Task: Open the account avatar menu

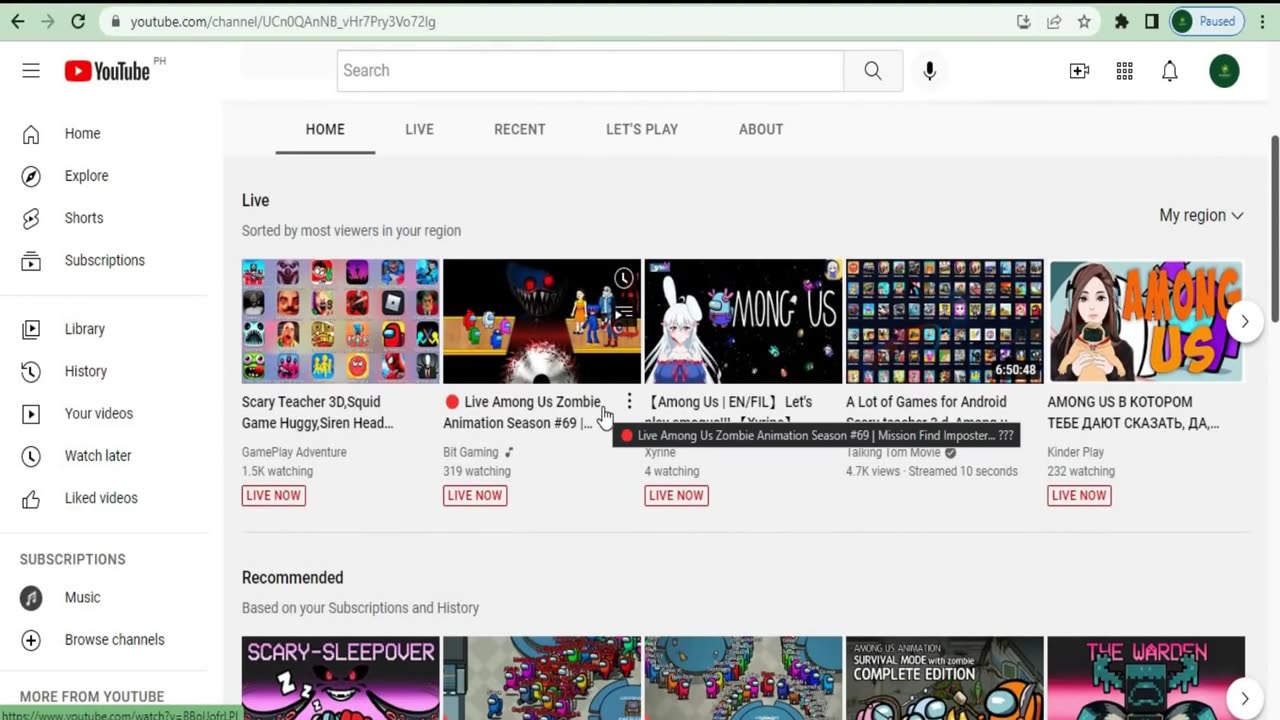Action: pyautogui.click(x=1224, y=71)
